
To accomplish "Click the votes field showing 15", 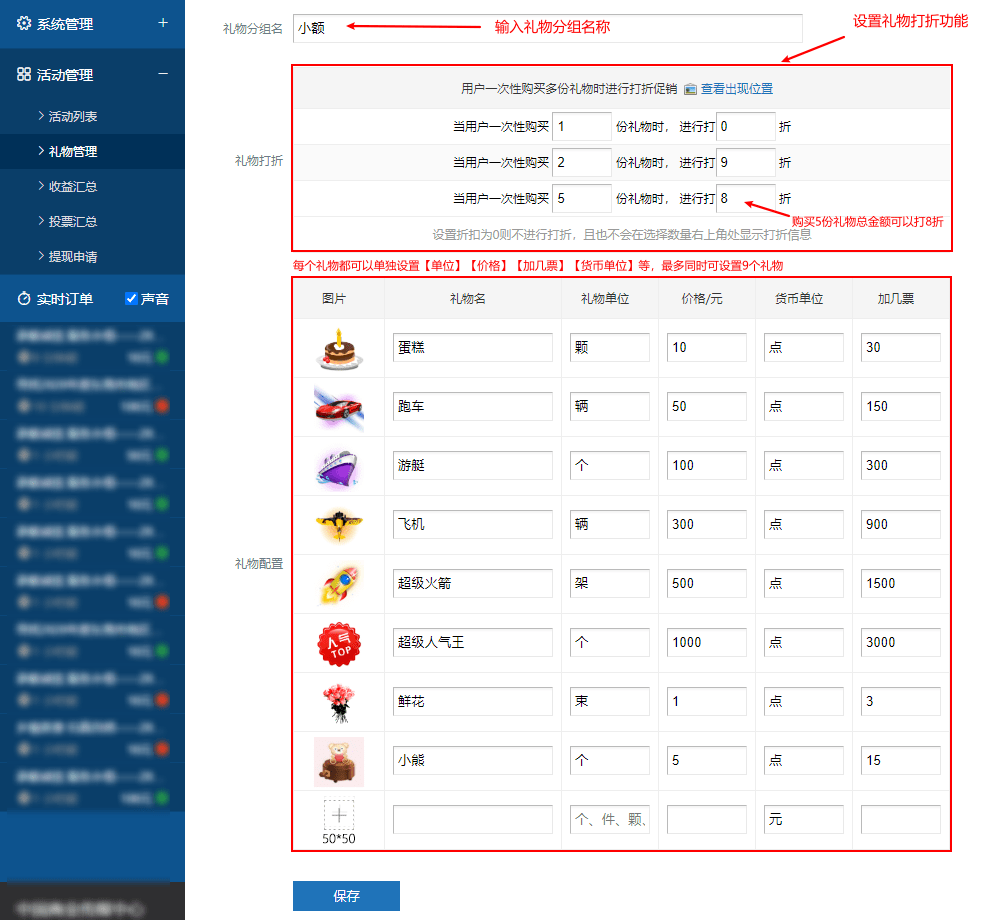I will 901,760.
